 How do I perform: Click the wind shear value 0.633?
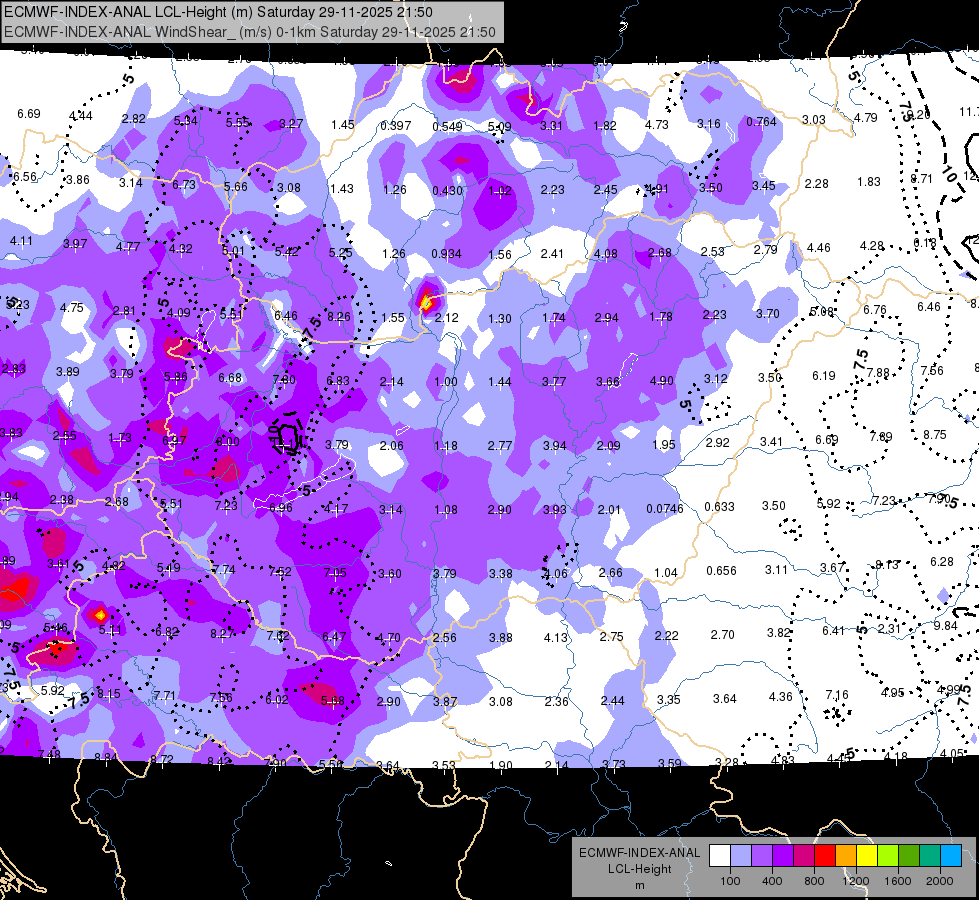[x=719, y=507]
